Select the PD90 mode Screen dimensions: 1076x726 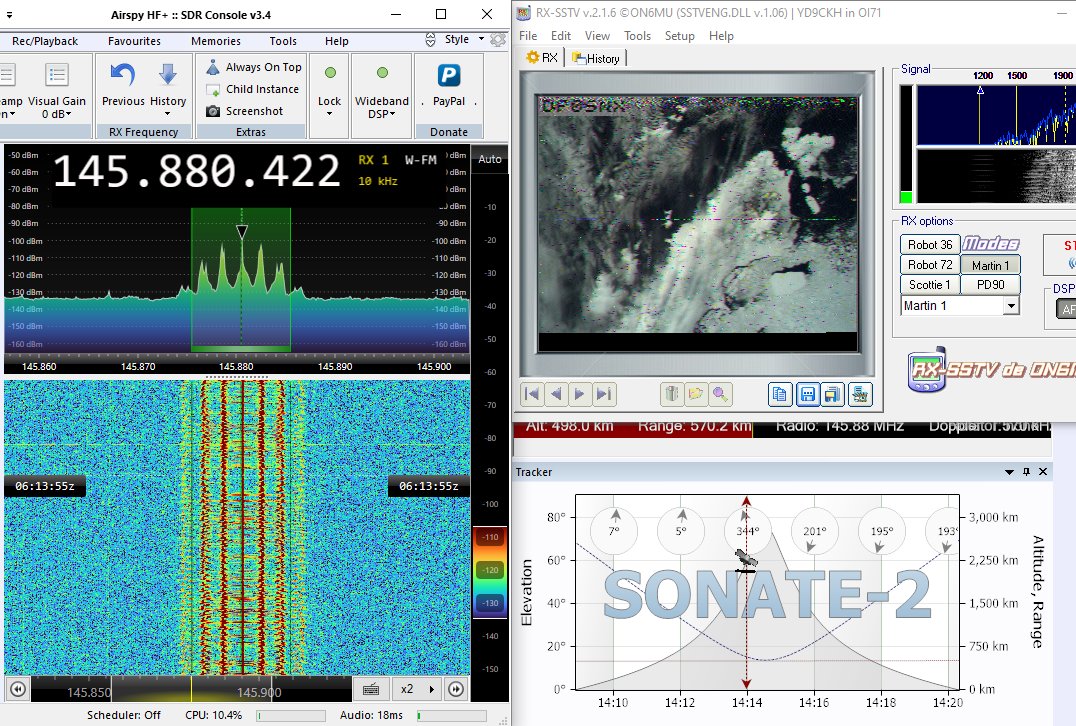point(990,285)
